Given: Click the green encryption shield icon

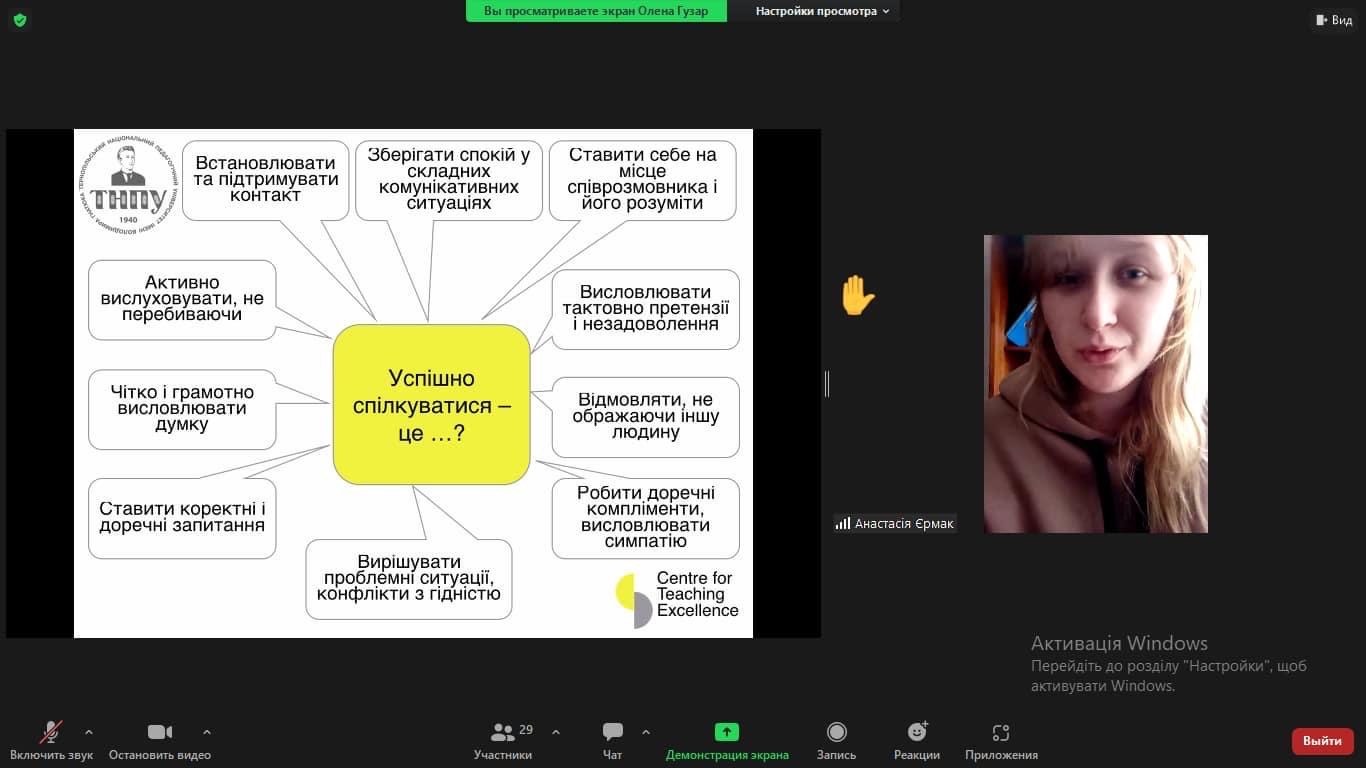Looking at the screenshot, I should 20,20.
